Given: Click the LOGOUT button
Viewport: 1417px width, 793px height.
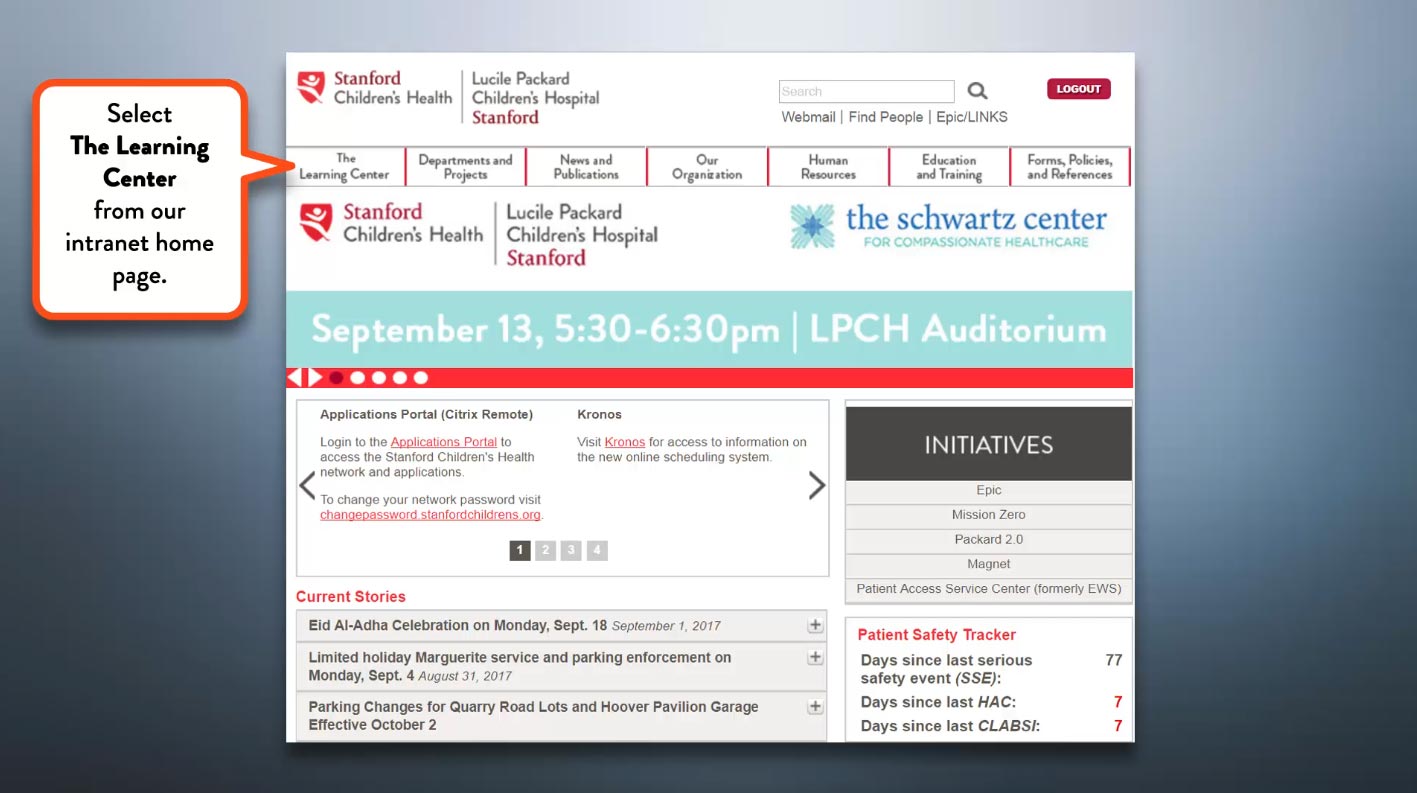Looking at the screenshot, I should click(1078, 89).
